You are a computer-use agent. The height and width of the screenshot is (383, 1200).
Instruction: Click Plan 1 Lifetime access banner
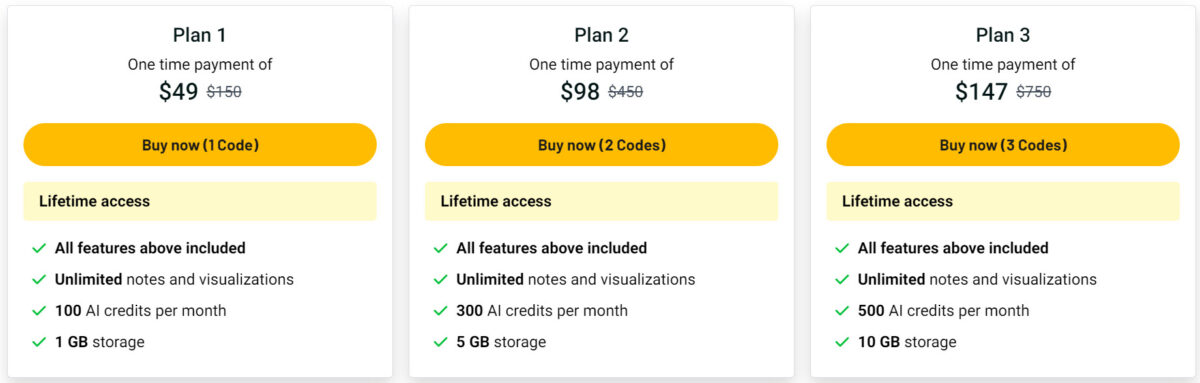pos(200,201)
